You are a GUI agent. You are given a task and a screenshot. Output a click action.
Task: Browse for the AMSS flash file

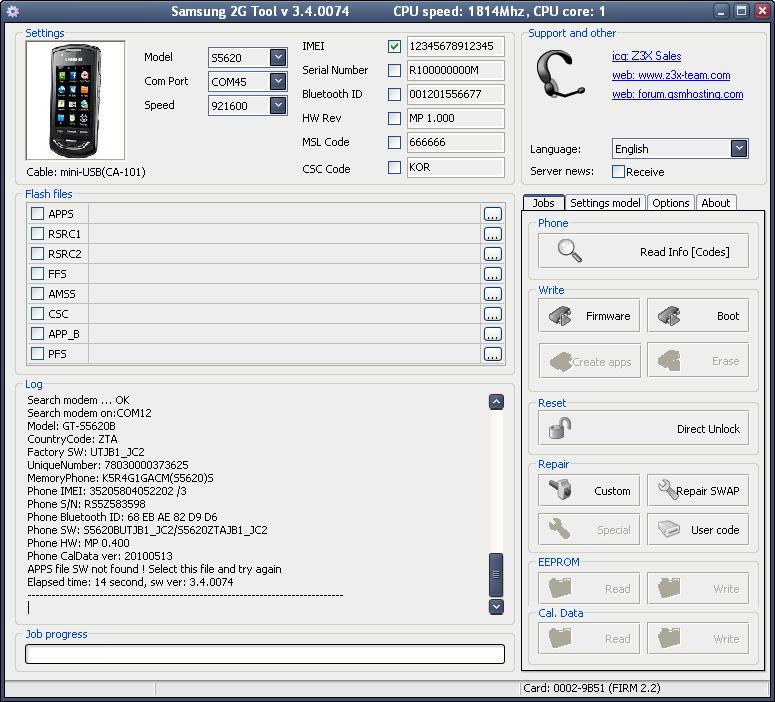tap(492, 294)
